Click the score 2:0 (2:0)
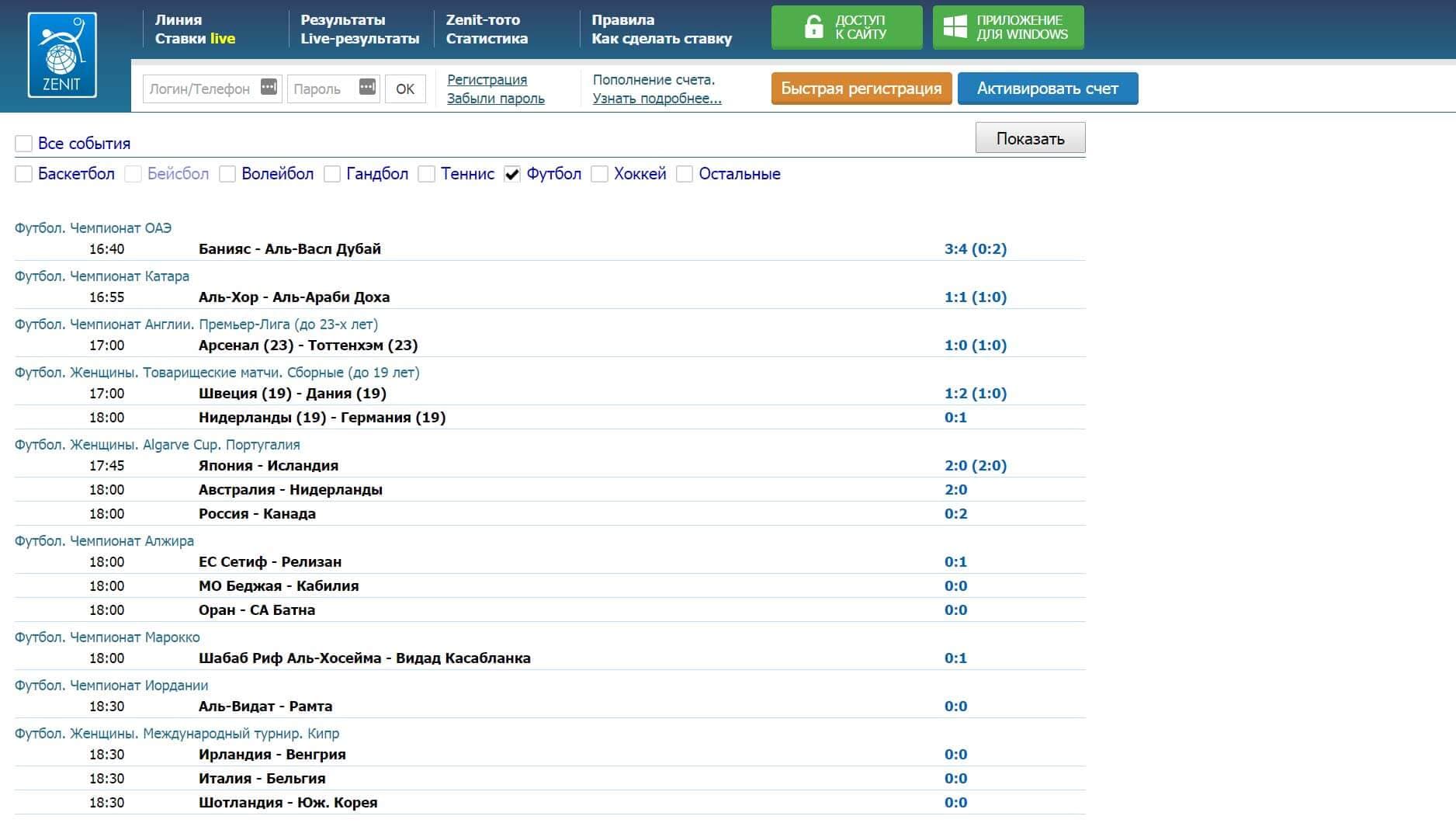Image resolution: width=1456 pixels, height=823 pixels. (976, 466)
